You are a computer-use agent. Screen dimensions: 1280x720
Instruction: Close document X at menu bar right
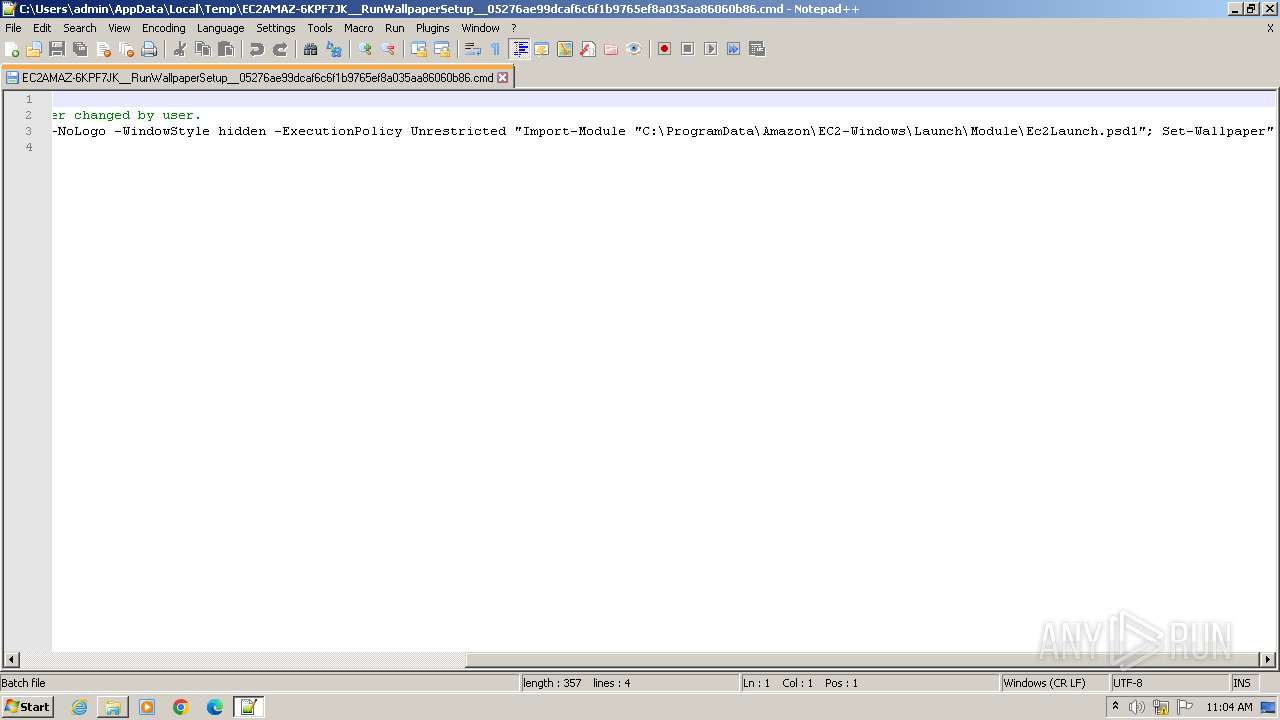pos(1270,28)
